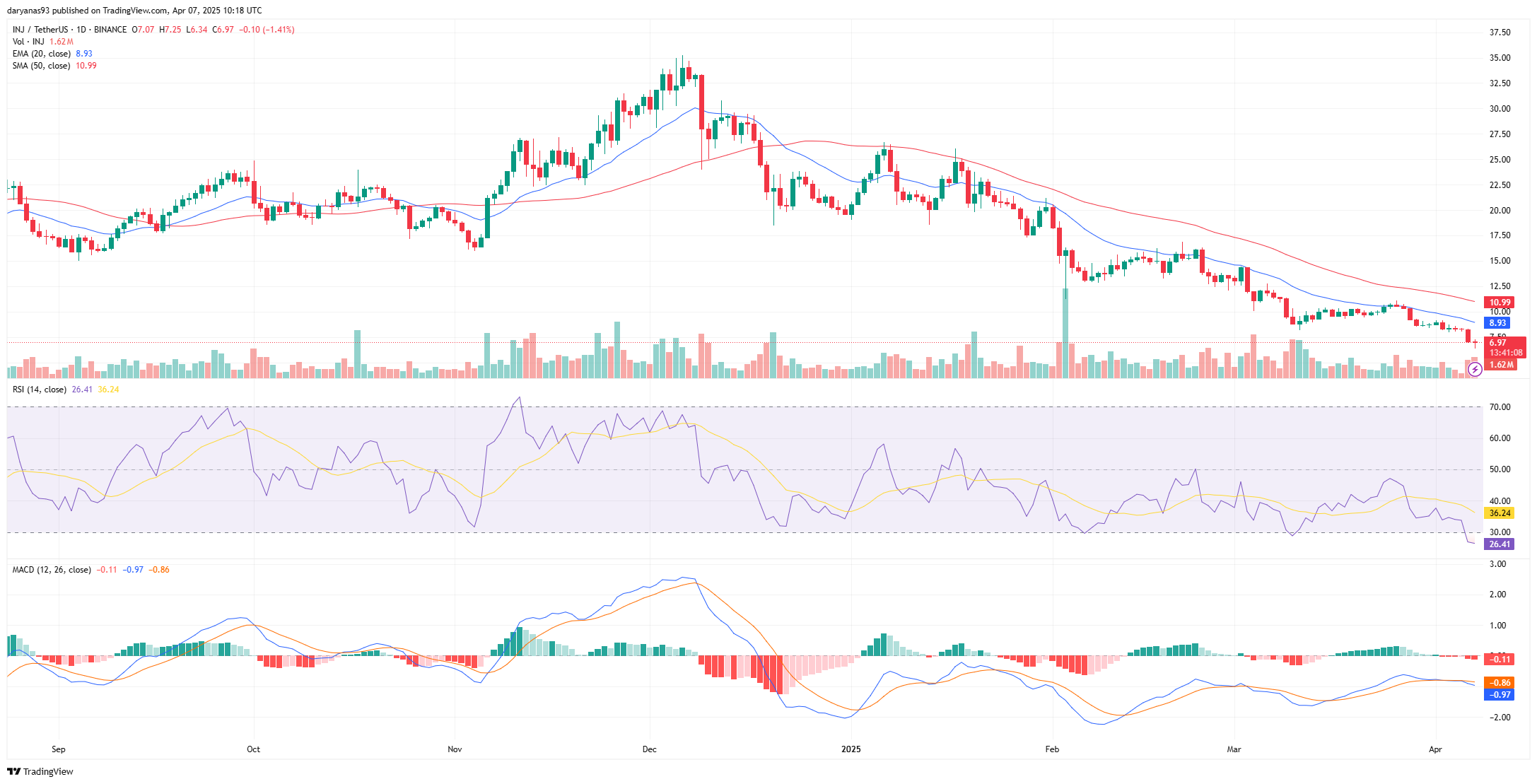Screen dimensions: 1537x784
Task: Click the purple 26.41 RSI value badge
Action: (1500, 544)
